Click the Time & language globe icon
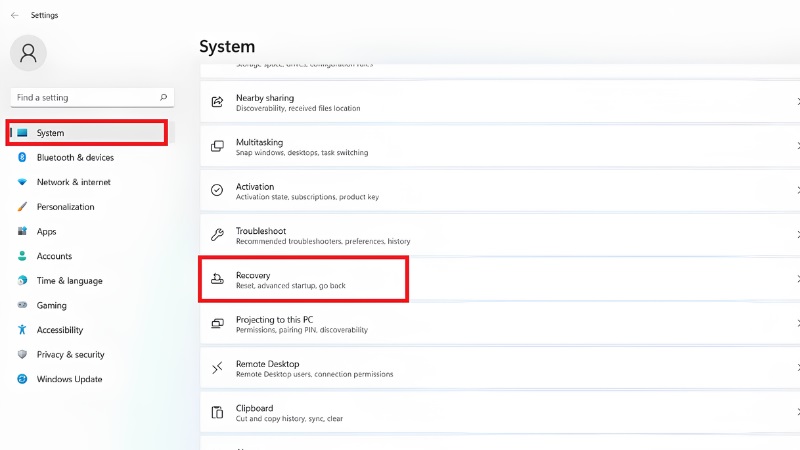The image size is (800, 450). coord(22,280)
